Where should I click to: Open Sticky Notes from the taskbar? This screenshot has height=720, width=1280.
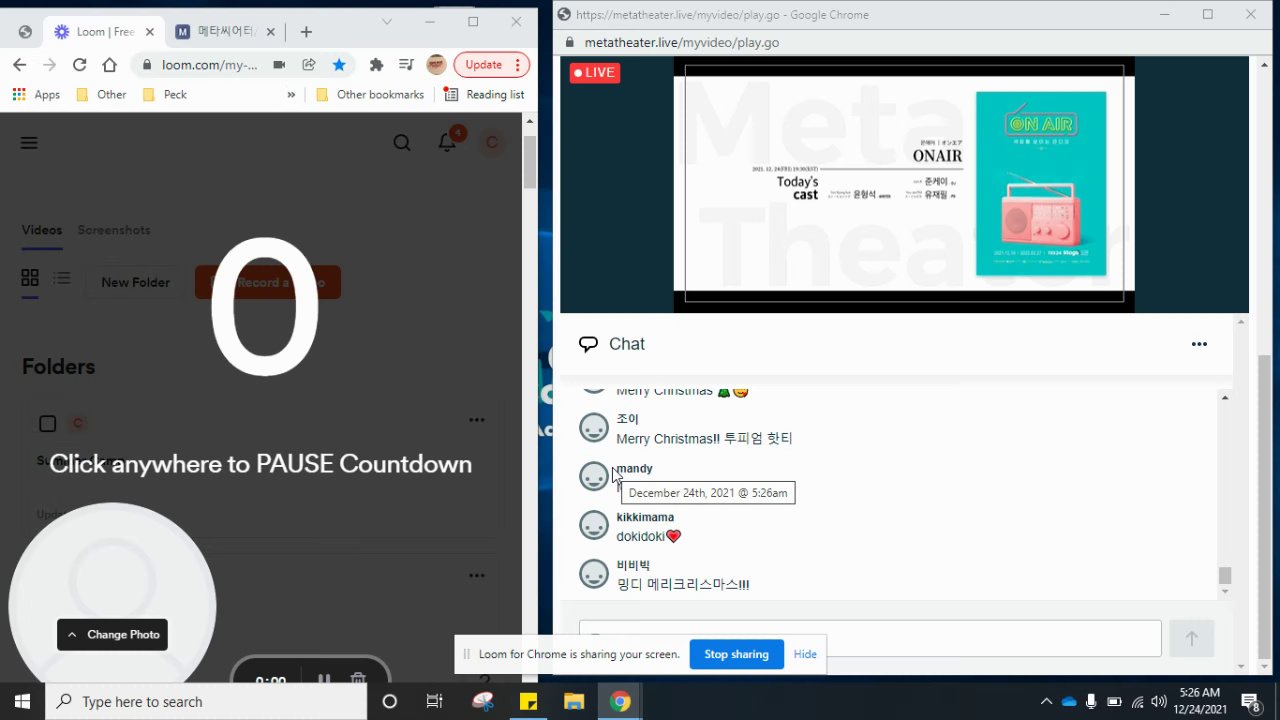pyautogui.click(x=528, y=701)
